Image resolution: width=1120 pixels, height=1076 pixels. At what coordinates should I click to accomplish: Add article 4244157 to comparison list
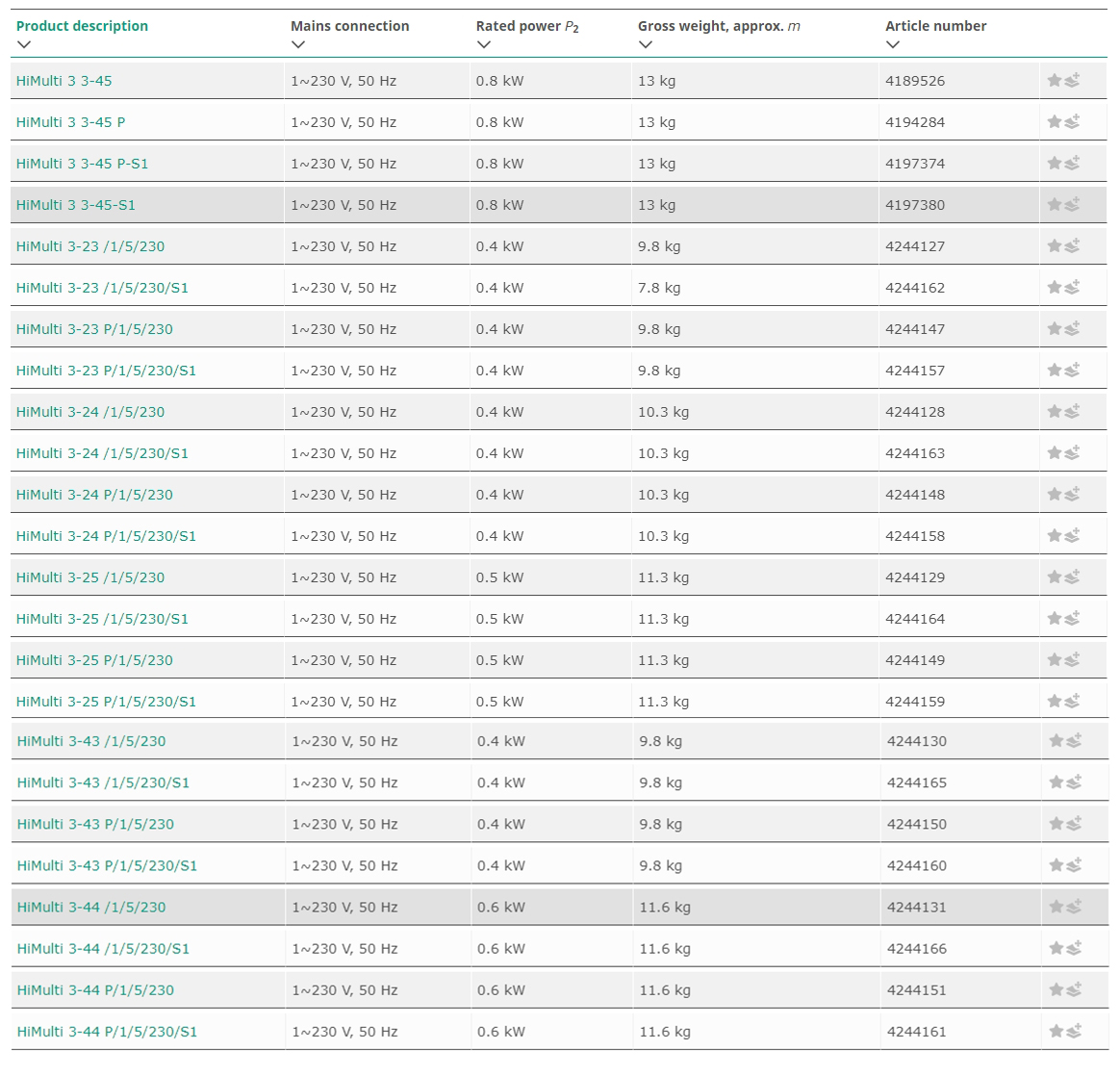(1072, 371)
